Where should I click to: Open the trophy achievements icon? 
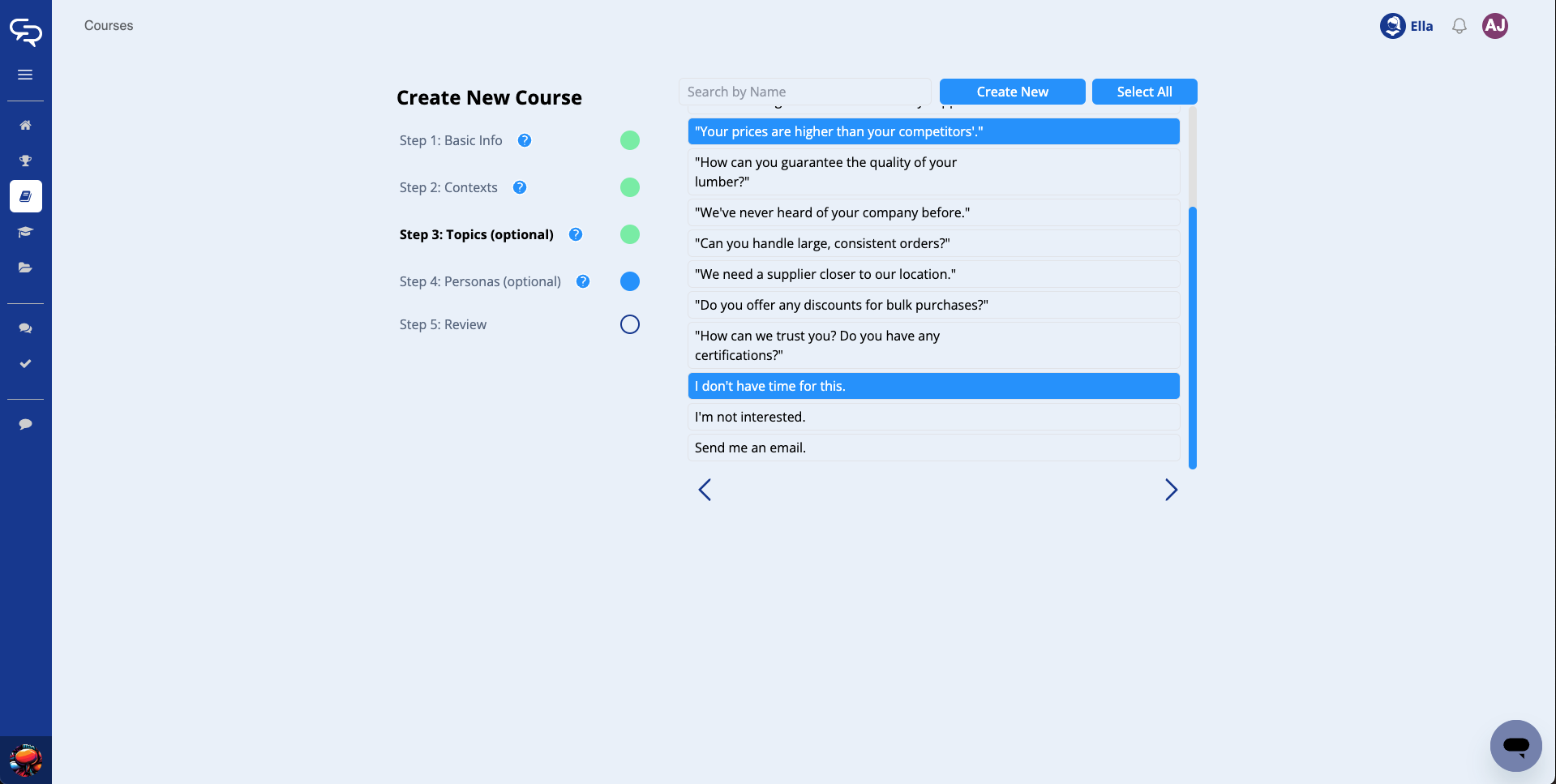tap(25, 161)
